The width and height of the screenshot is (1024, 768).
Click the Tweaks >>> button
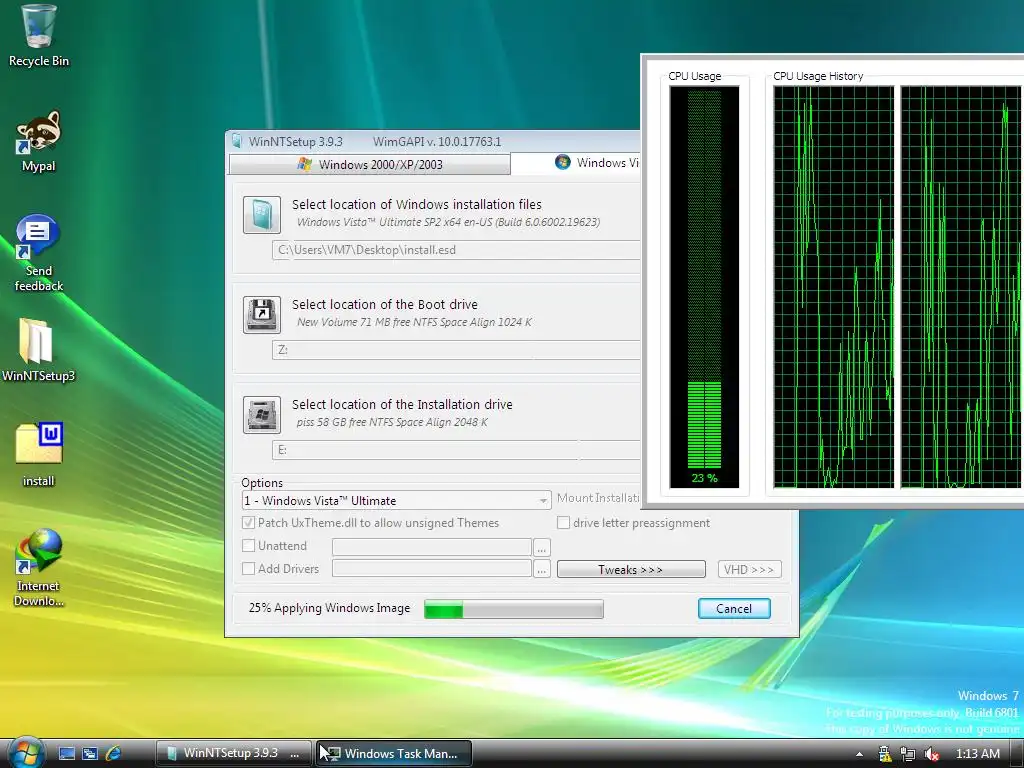click(x=631, y=569)
